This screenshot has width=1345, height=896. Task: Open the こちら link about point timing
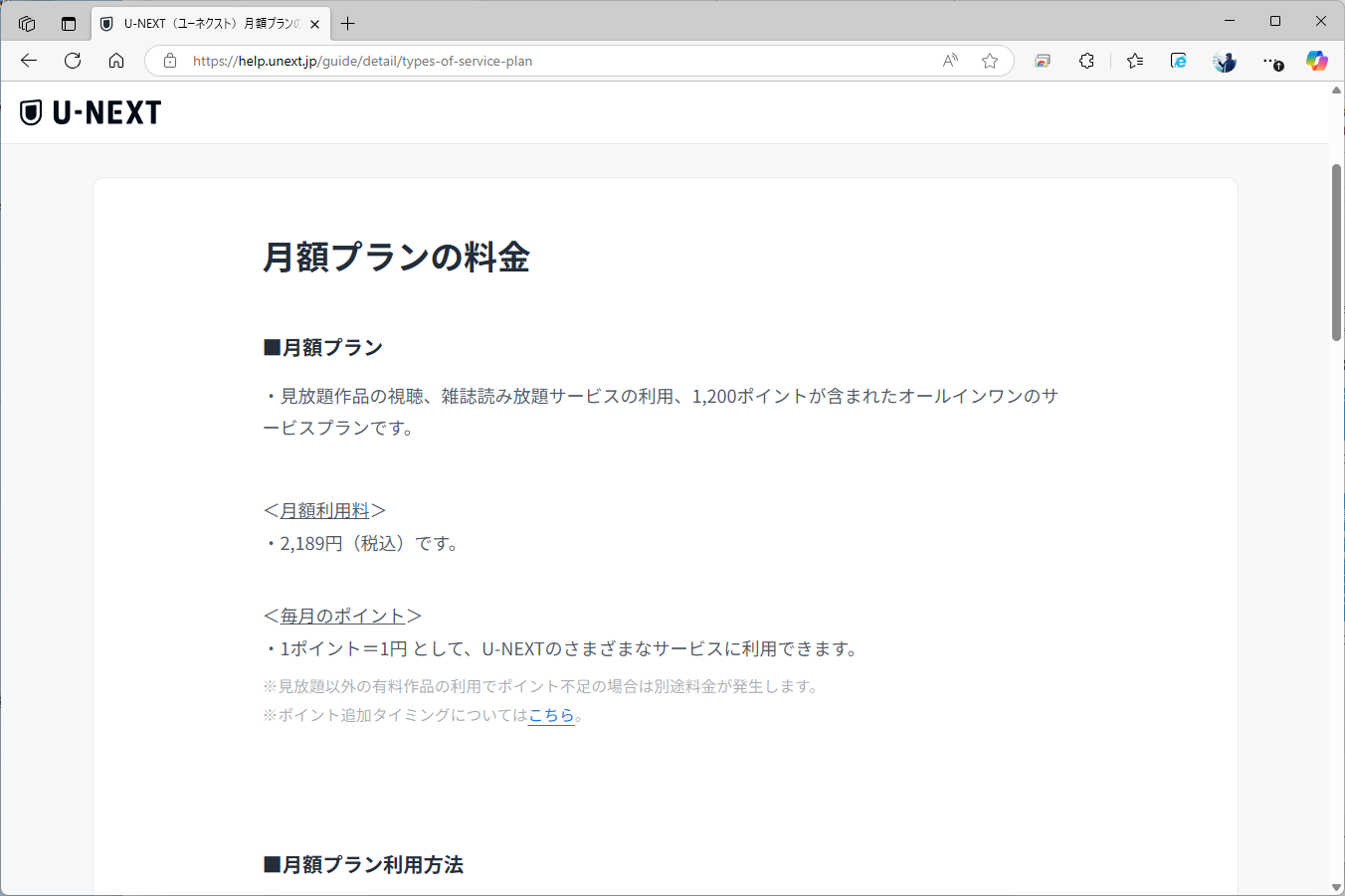point(550,715)
